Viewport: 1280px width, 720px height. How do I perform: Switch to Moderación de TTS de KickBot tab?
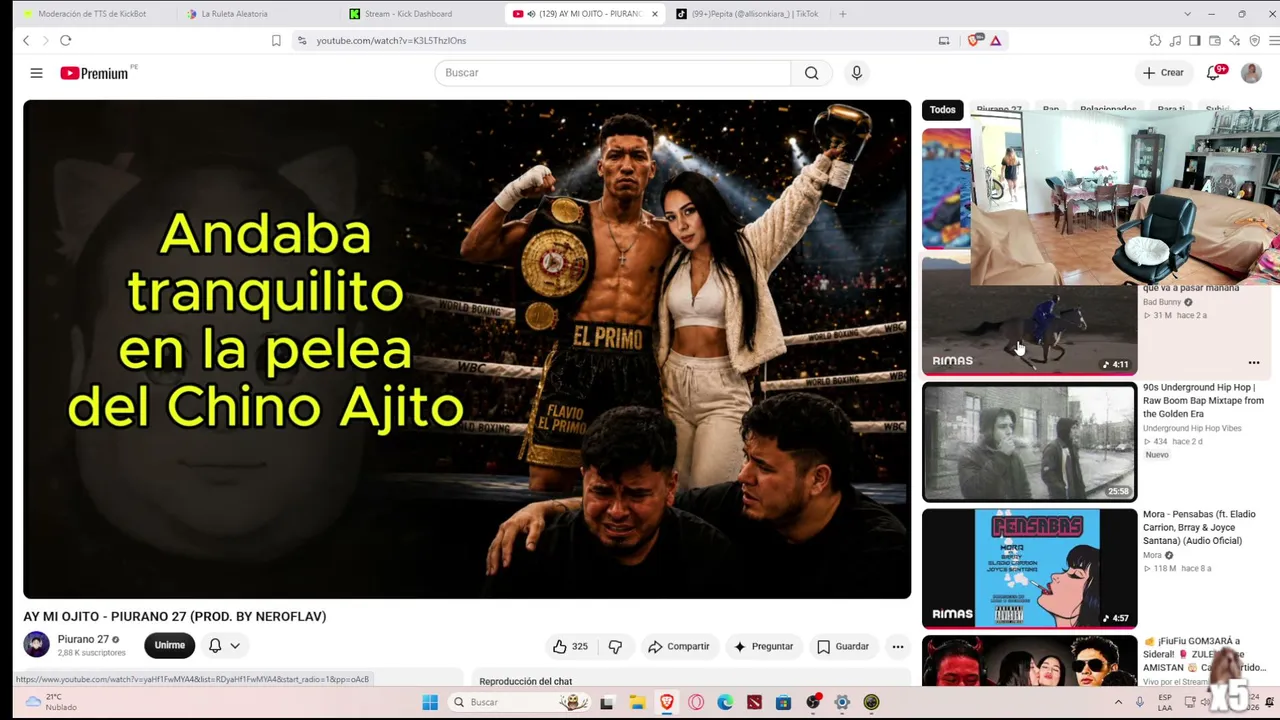90,14
